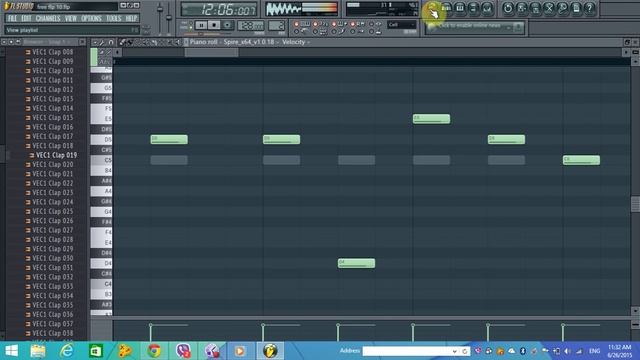The image size is (640, 360).
Task: Open File Explorer from the taskbar
Action: [x=38, y=351]
